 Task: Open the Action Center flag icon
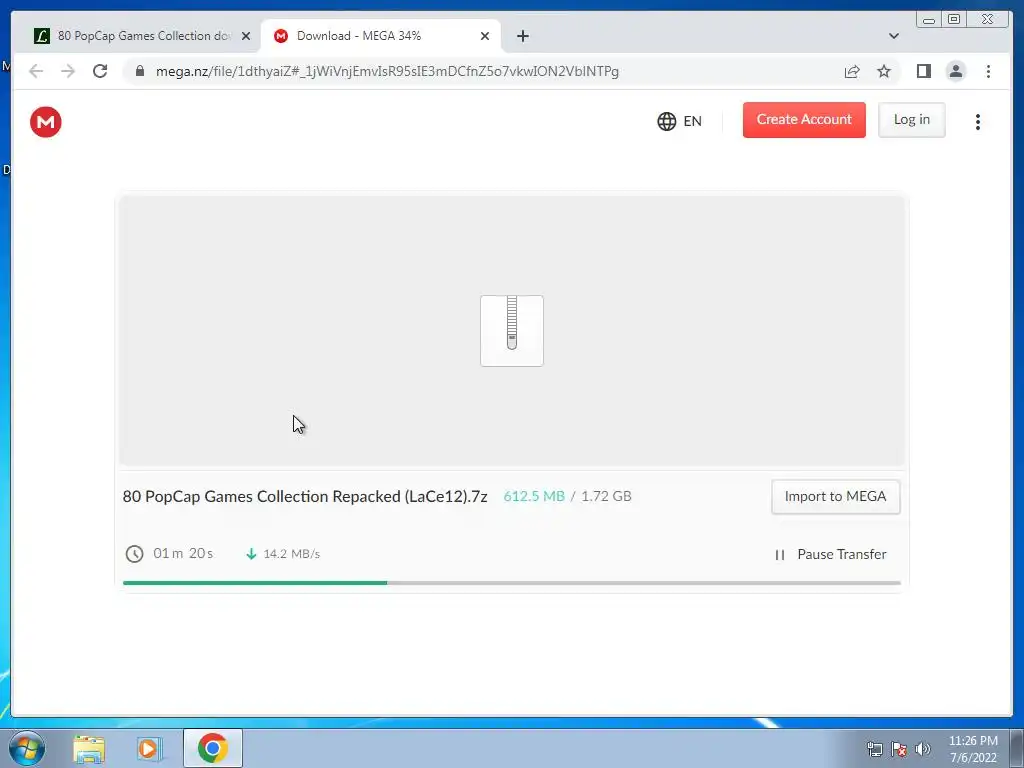tap(899, 749)
